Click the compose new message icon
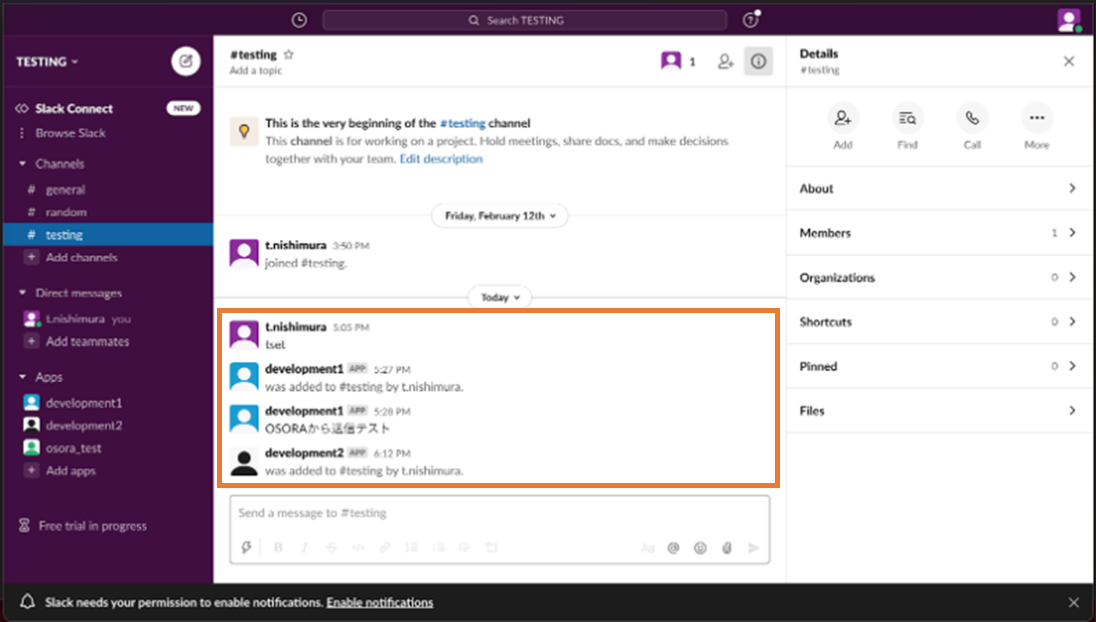The height and width of the screenshot is (622, 1096). (185, 61)
